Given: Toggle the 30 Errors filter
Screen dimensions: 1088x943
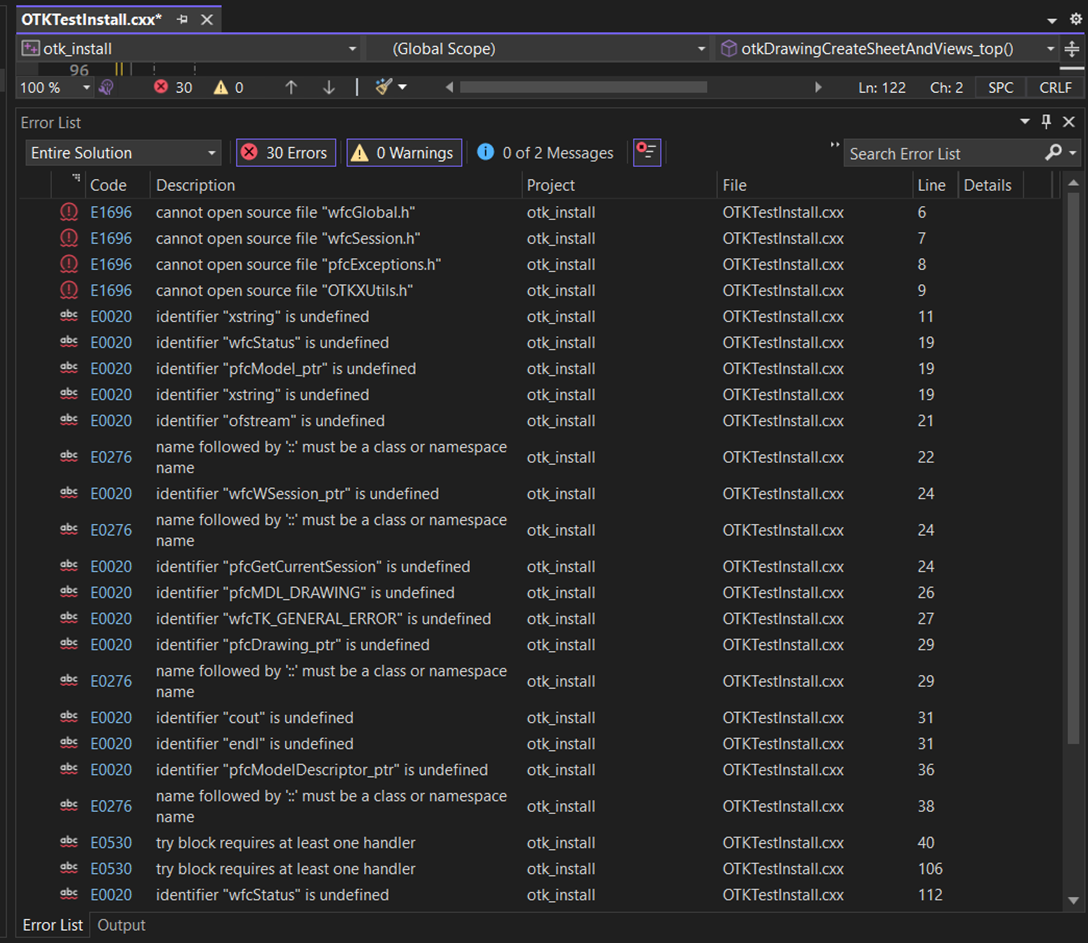Looking at the screenshot, I should (285, 152).
